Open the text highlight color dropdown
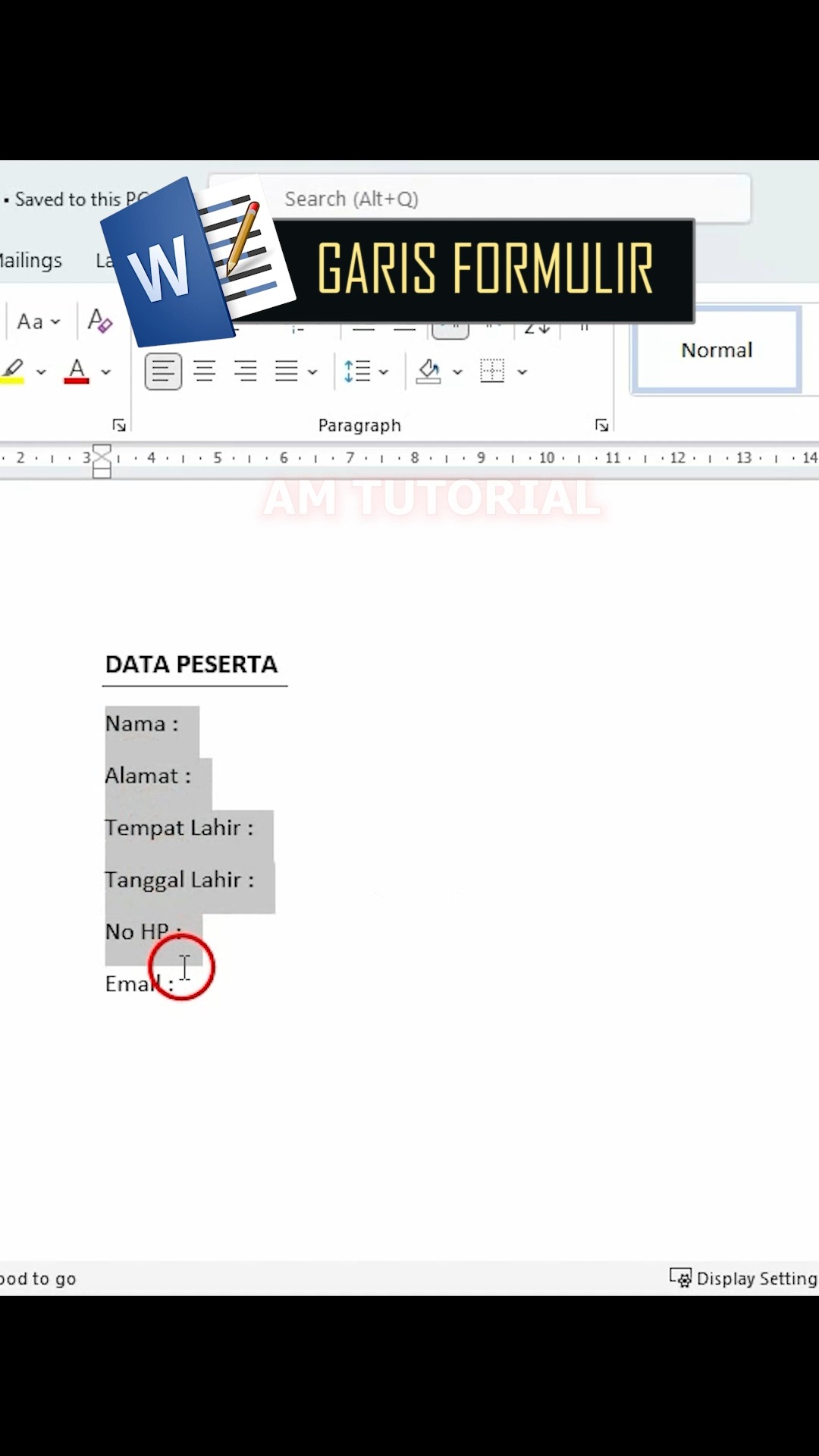Viewport: 819px width, 1456px height. coord(41,372)
